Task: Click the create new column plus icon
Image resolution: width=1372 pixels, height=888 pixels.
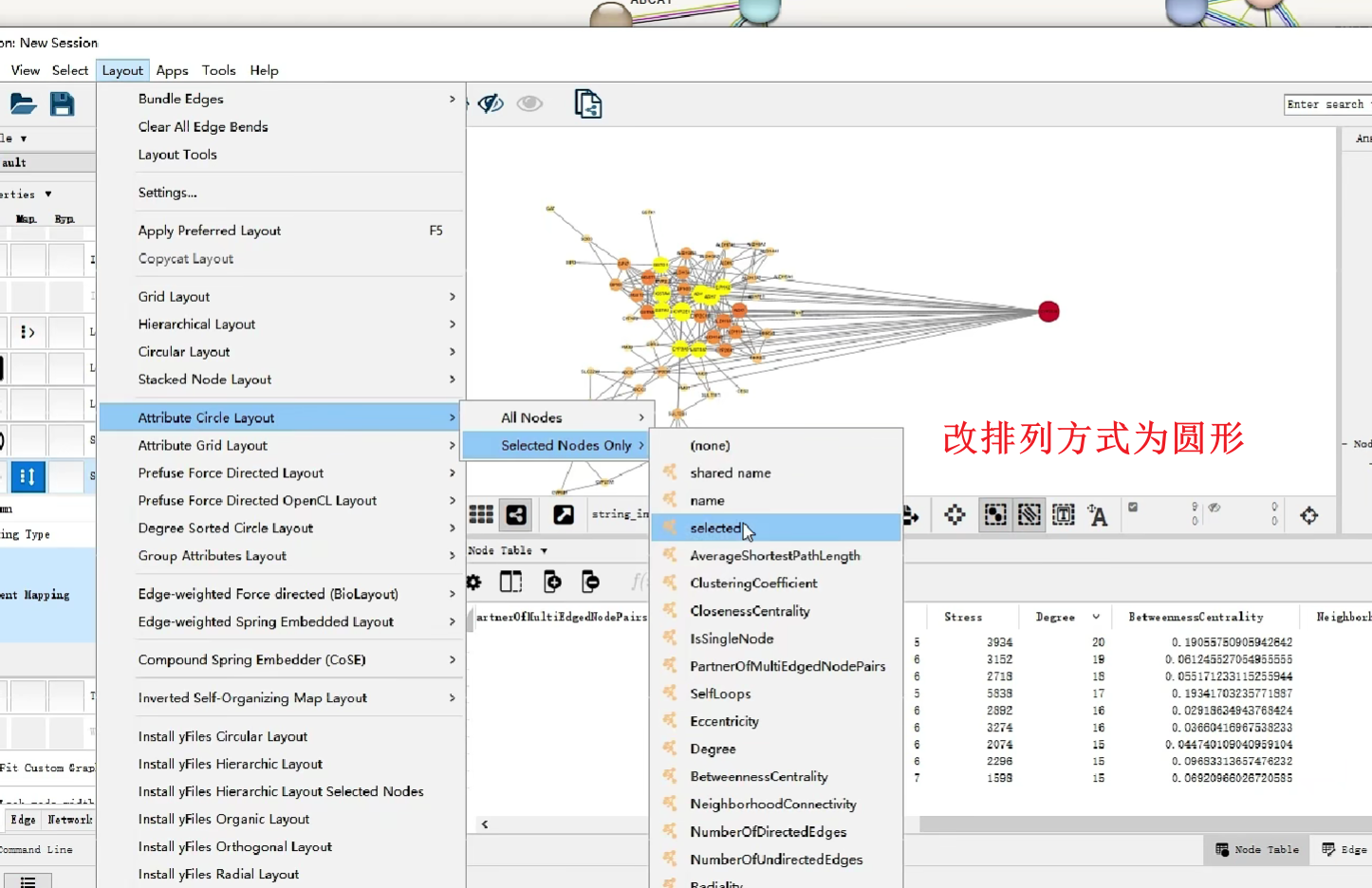Action: click(552, 582)
